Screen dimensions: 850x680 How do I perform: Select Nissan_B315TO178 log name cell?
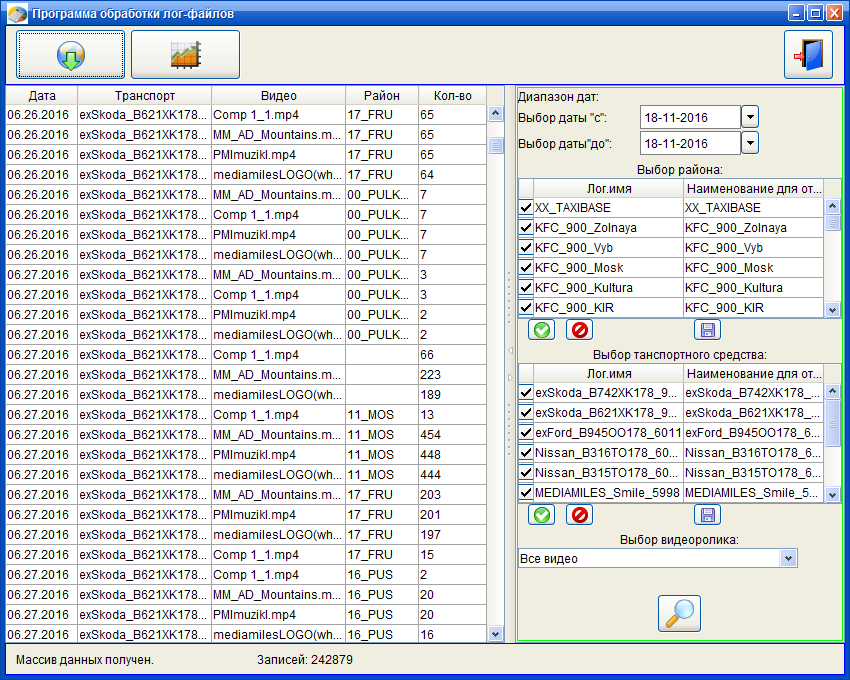[x=608, y=473]
